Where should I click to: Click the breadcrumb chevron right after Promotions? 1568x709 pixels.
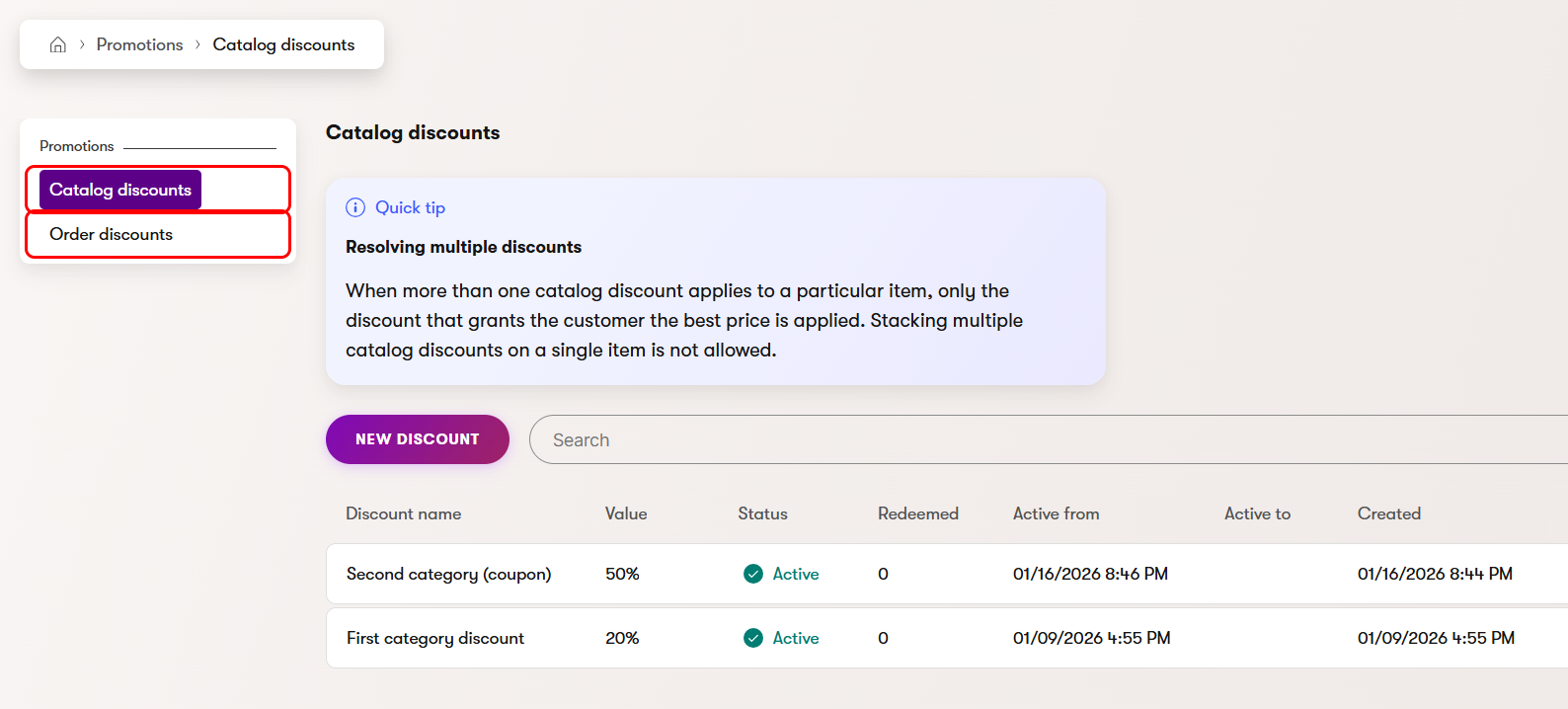(197, 44)
